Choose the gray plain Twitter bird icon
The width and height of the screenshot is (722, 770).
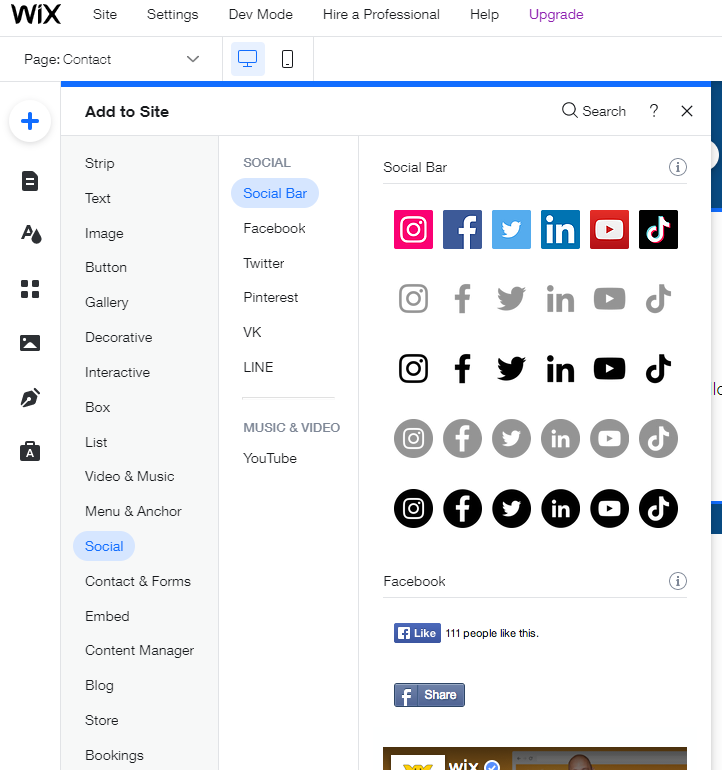(511, 299)
